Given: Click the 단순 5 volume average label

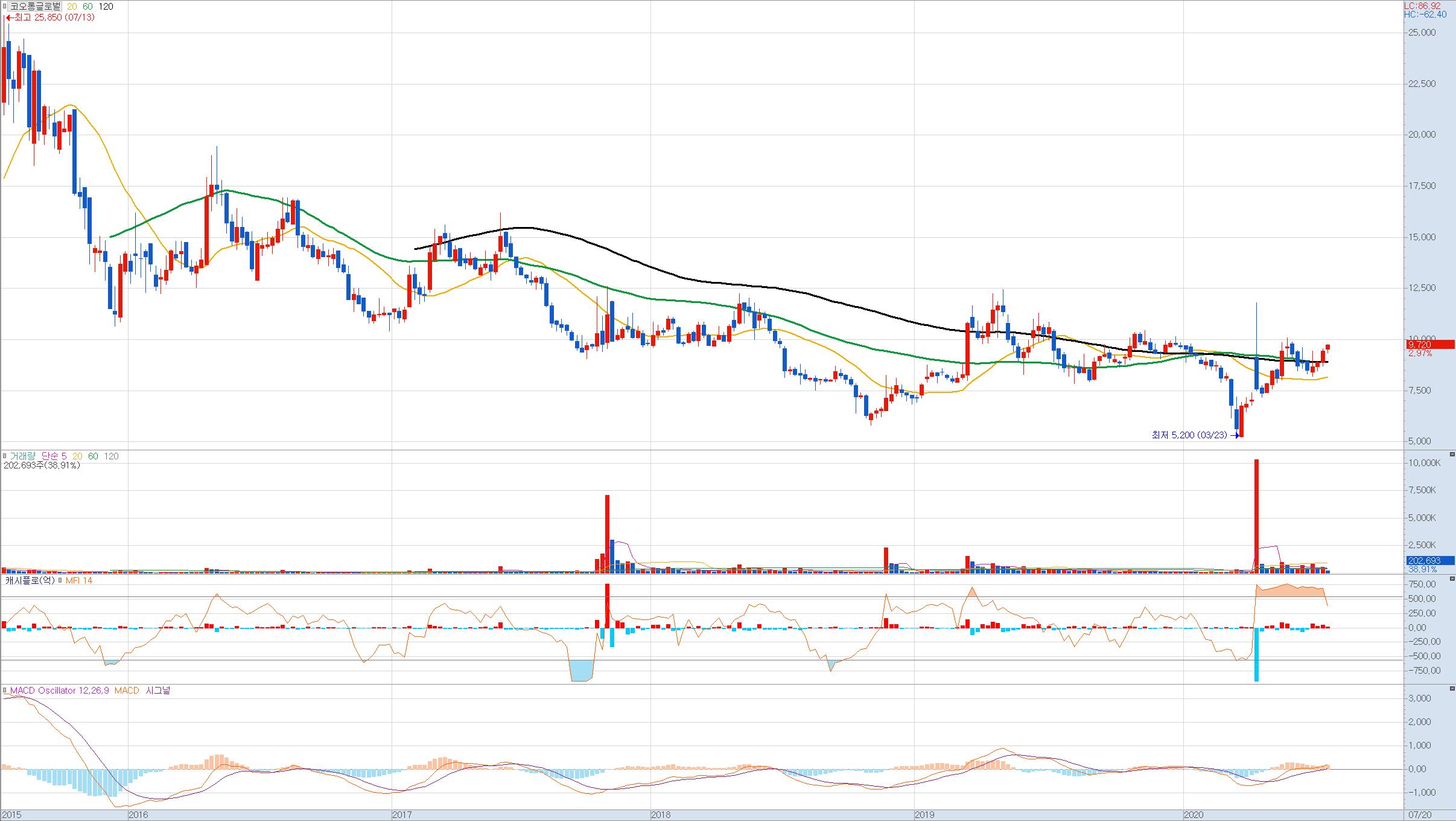Looking at the screenshot, I should (54, 456).
